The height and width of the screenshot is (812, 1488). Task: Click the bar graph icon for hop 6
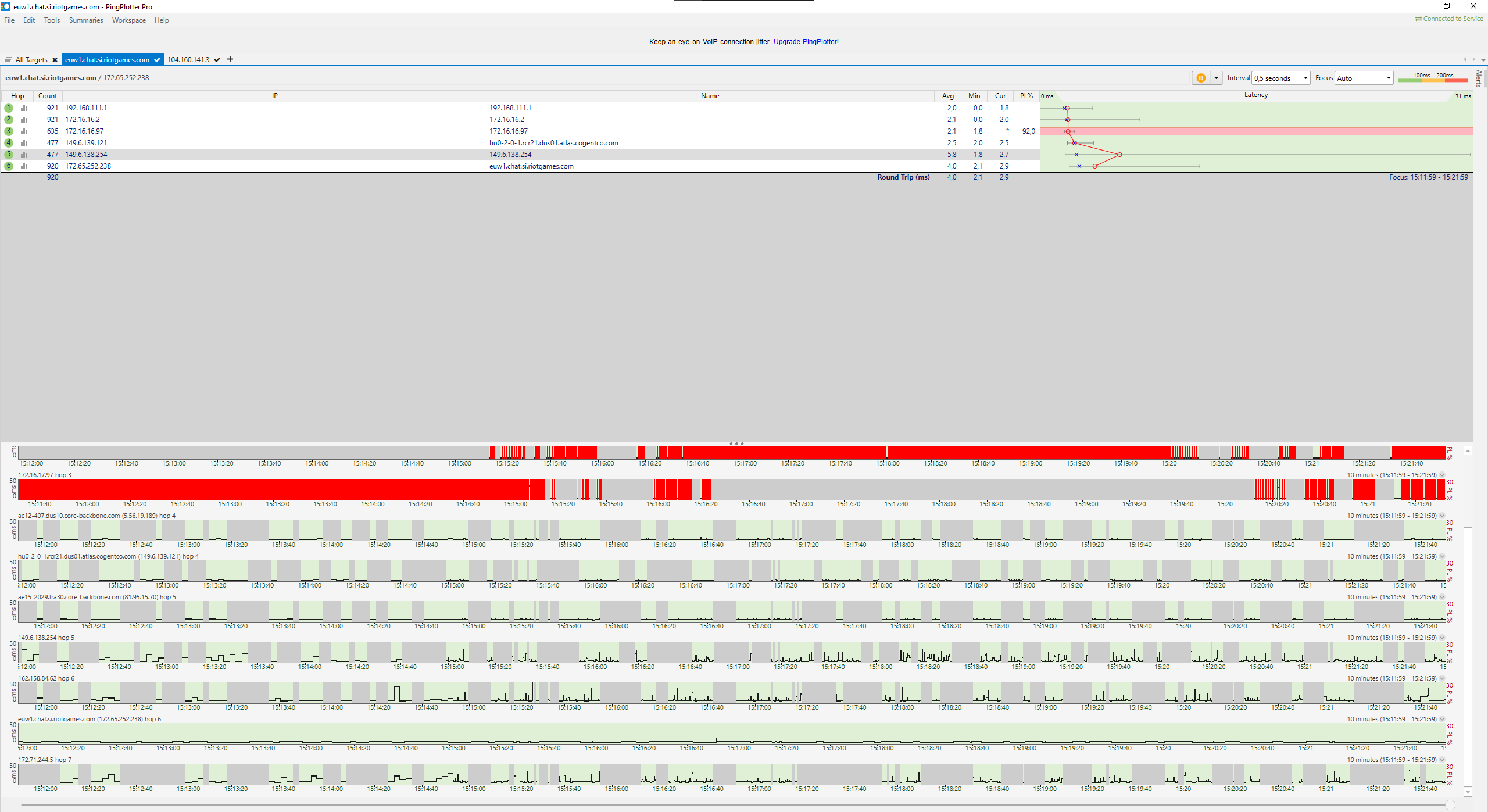24,166
